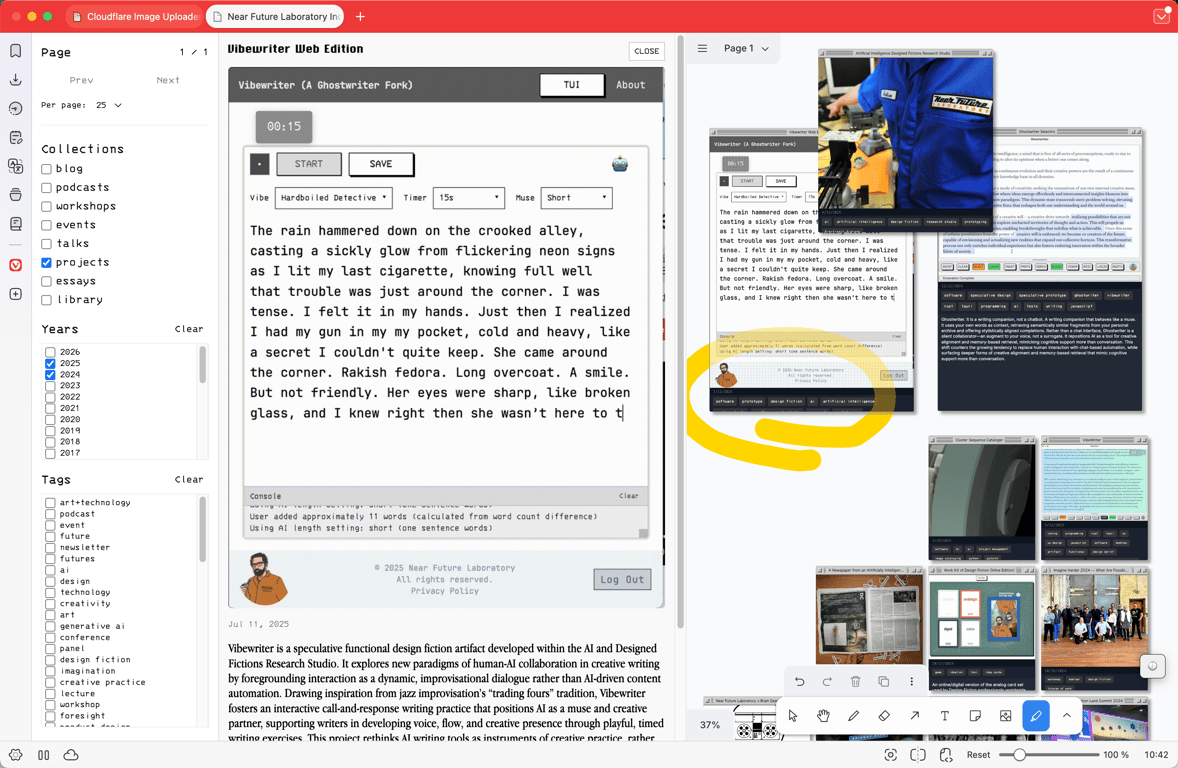Select the Near Future Laboratory tab
Viewport: 1178px width, 768px height.
(275, 17)
